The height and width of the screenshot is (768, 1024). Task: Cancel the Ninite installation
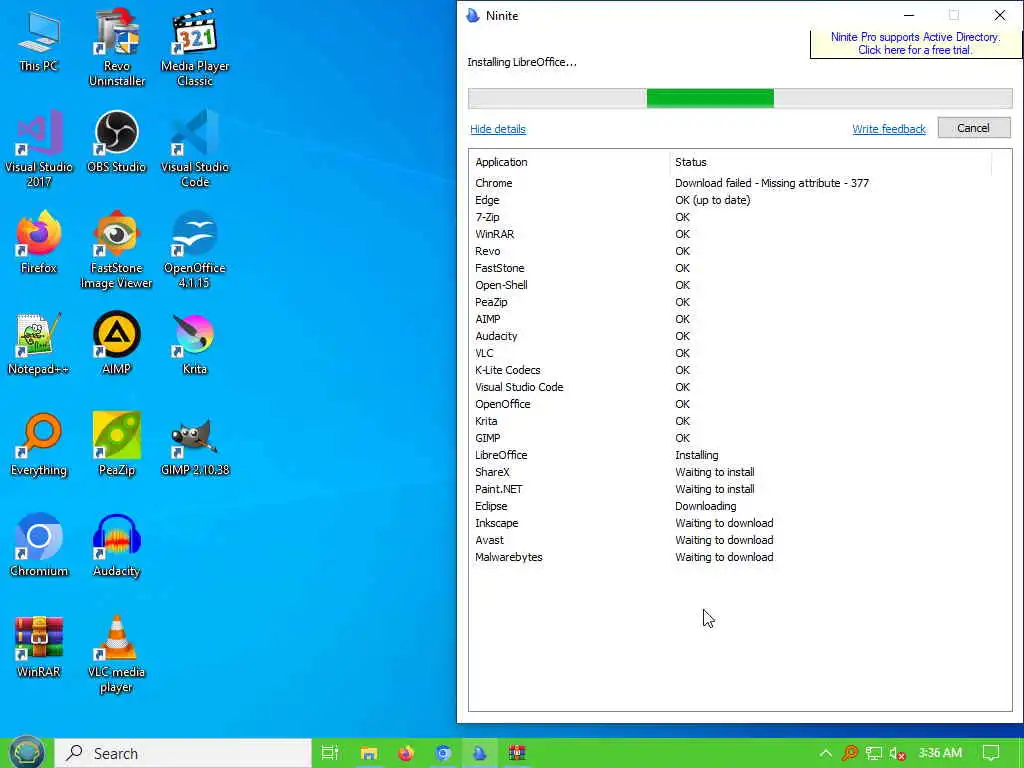click(974, 128)
